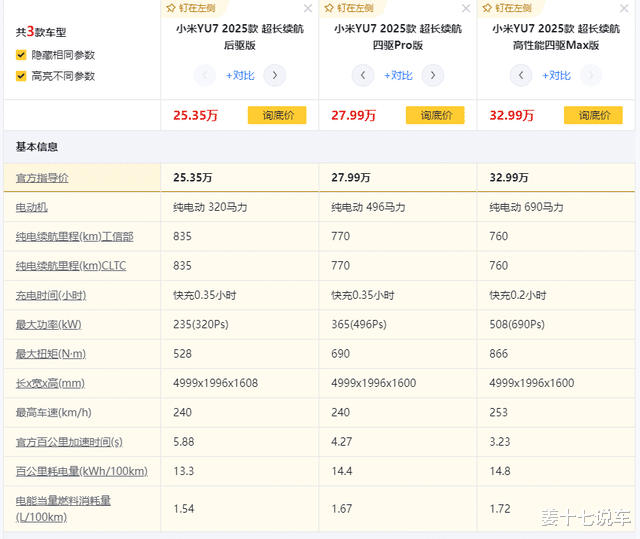This screenshot has height=539, width=640.
Task: Click 询底价 for the 32.99万 model
Action: 593,115
